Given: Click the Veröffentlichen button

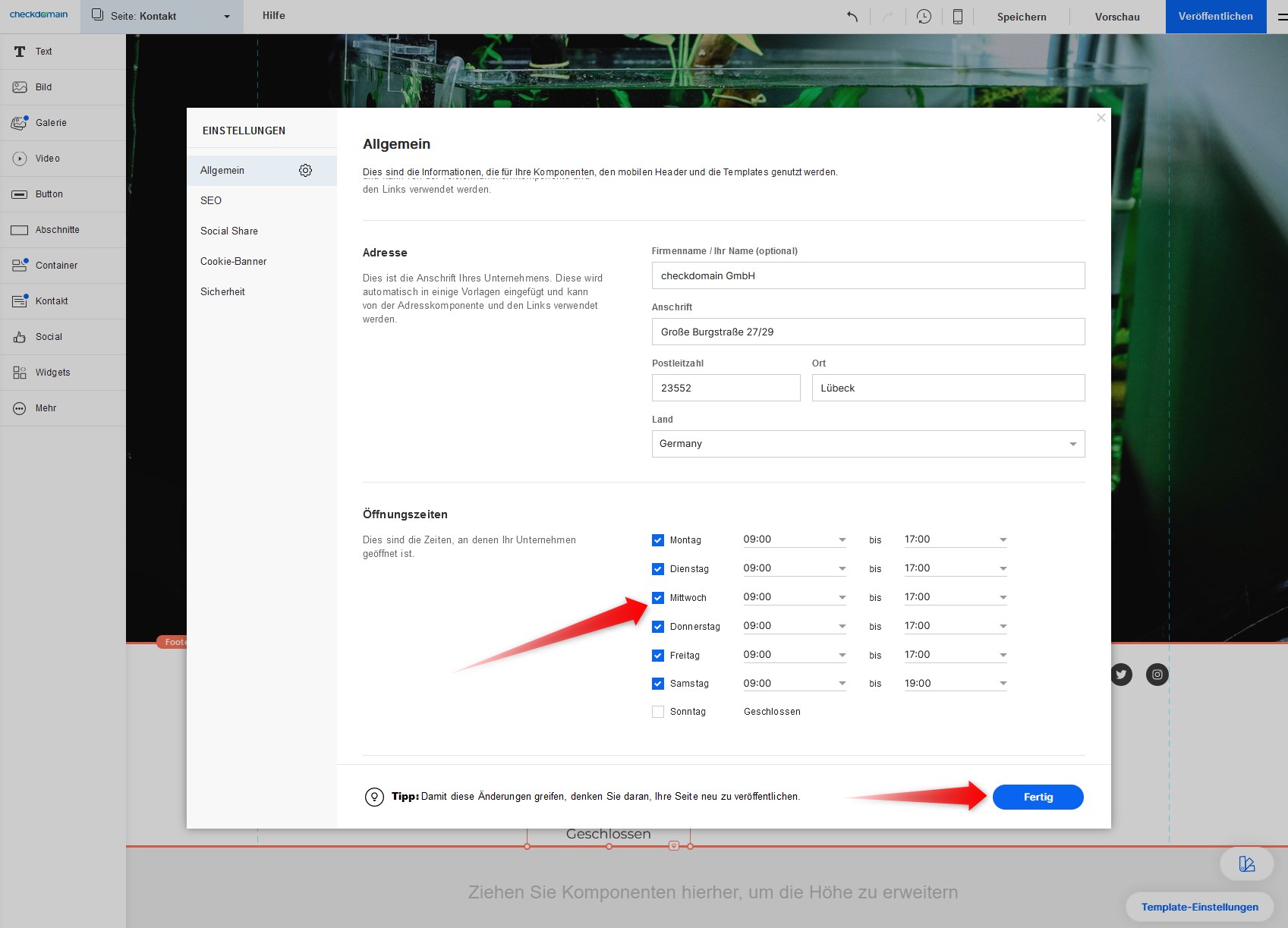Looking at the screenshot, I should pyautogui.click(x=1215, y=17).
